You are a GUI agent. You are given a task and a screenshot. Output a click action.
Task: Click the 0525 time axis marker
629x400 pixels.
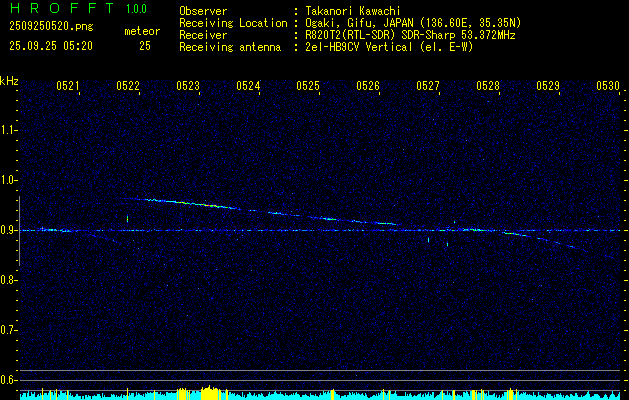click(x=308, y=86)
